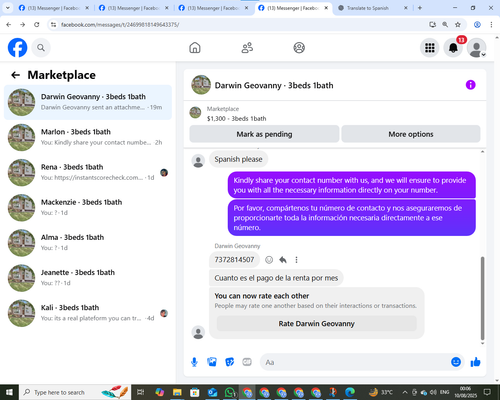Click the taskbar search box
The height and width of the screenshot is (400, 500).
click(x=75, y=392)
